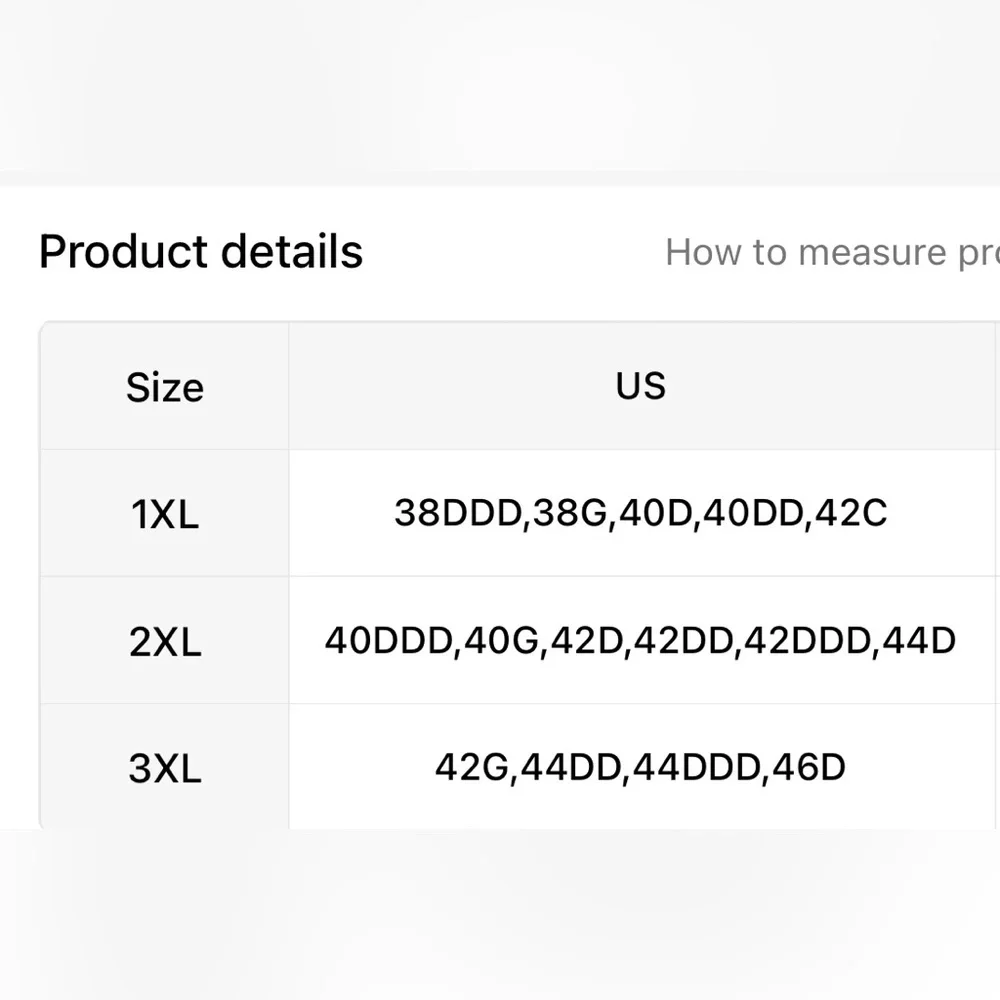Select the 2XL size row label
Screen dimensions: 1000x1000
pos(165,642)
